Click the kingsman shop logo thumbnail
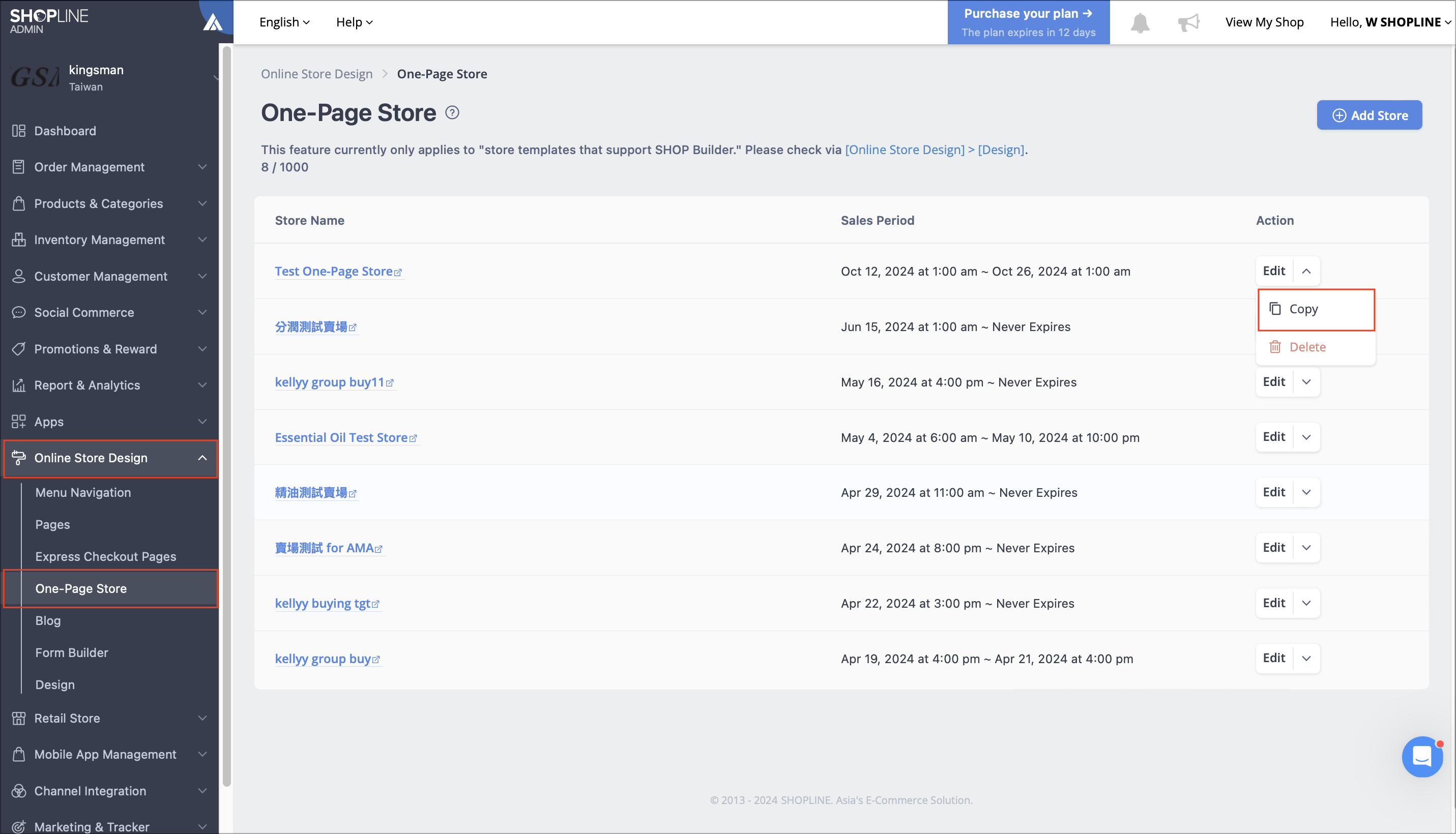The height and width of the screenshot is (834, 1456). [x=35, y=77]
